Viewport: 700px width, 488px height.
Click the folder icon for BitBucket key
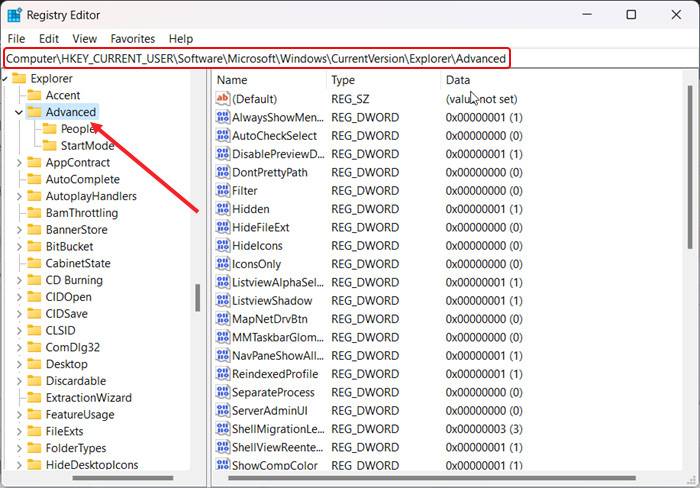pyautogui.click(x=35, y=246)
